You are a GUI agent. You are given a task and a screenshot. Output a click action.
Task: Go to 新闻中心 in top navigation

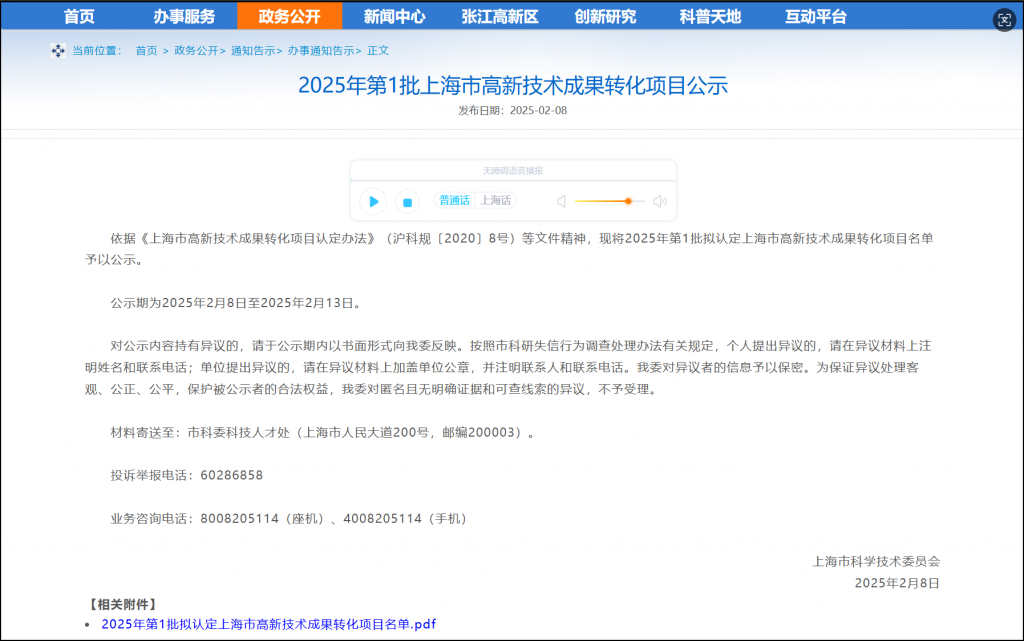[x=394, y=16]
